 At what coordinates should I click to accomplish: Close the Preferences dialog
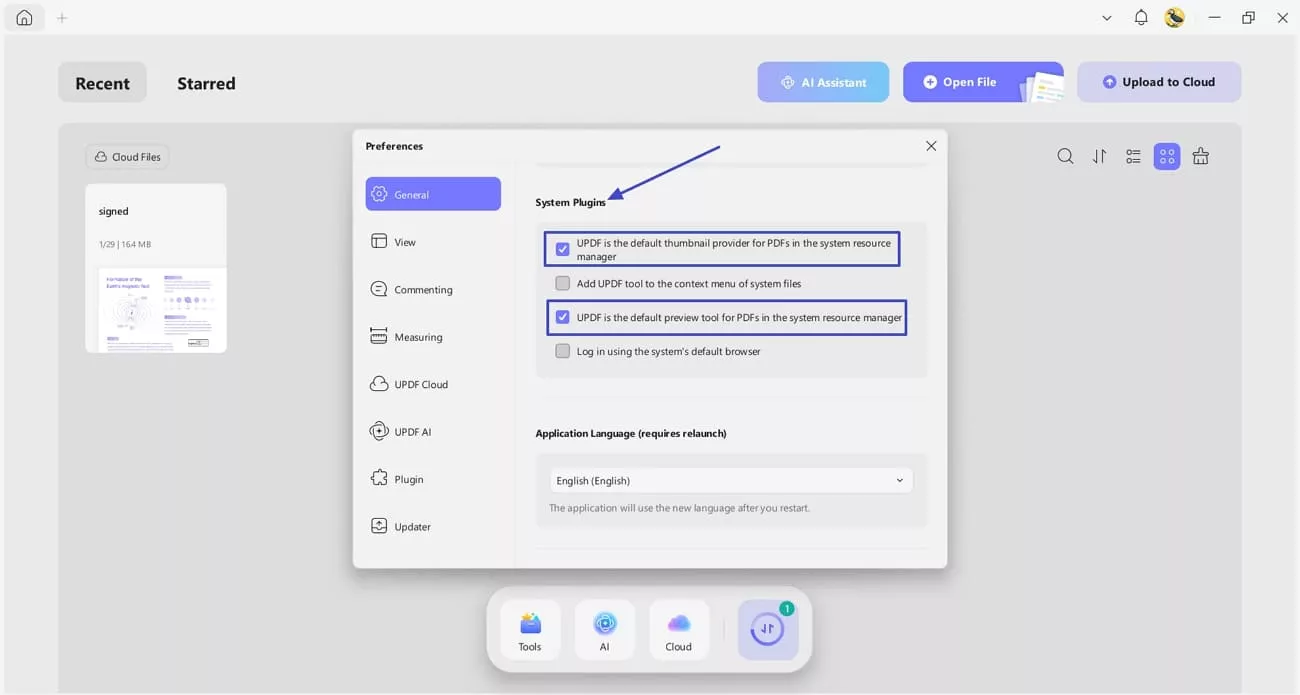point(931,146)
